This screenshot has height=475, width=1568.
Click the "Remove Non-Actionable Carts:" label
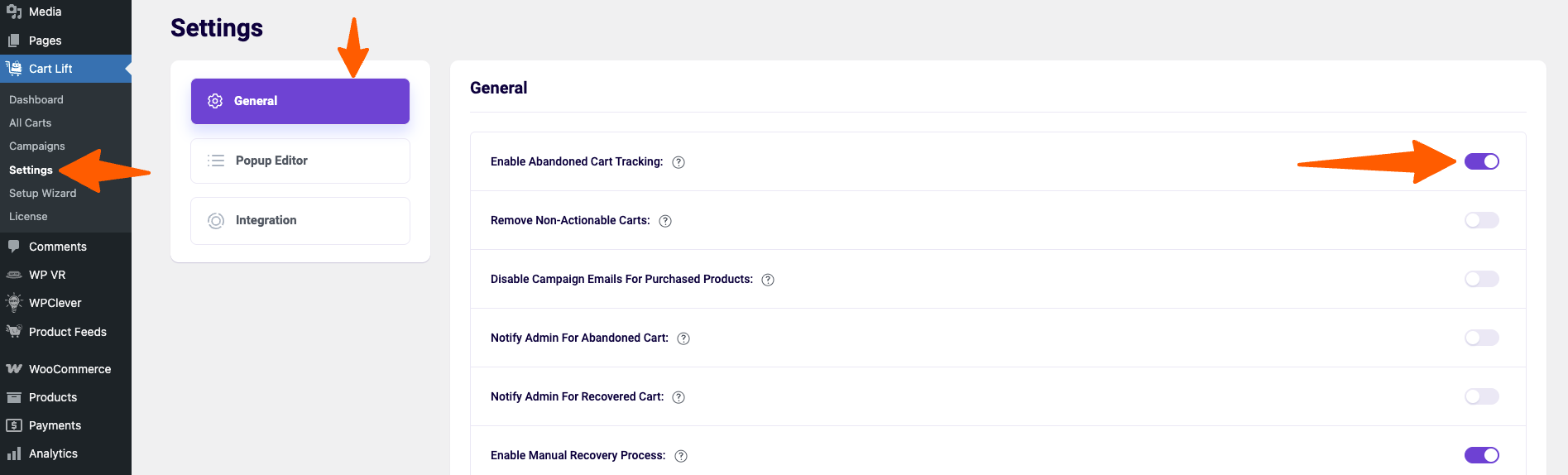(570, 220)
